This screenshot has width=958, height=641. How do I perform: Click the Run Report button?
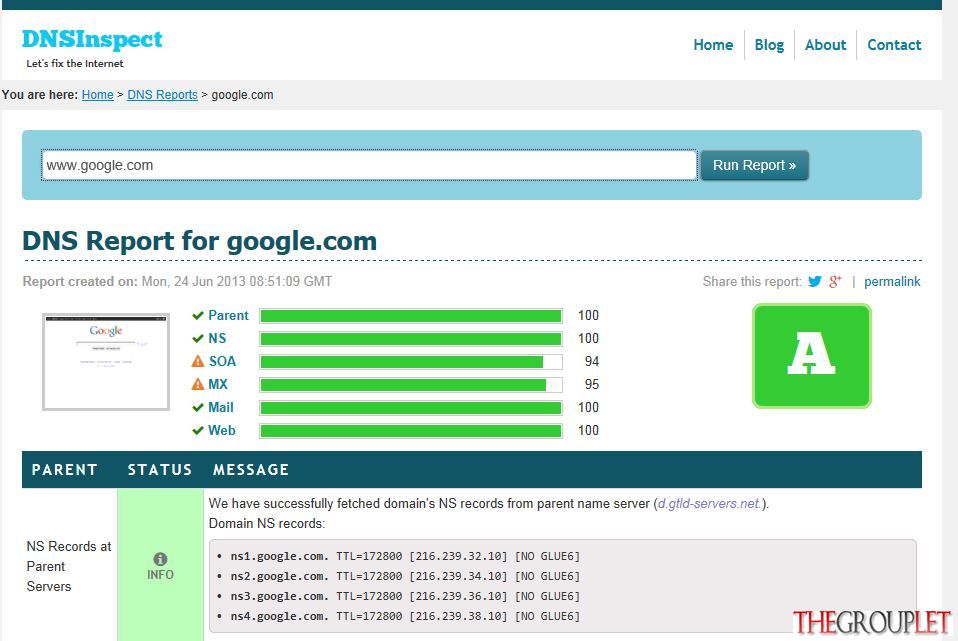pyautogui.click(x=755, y=166)
